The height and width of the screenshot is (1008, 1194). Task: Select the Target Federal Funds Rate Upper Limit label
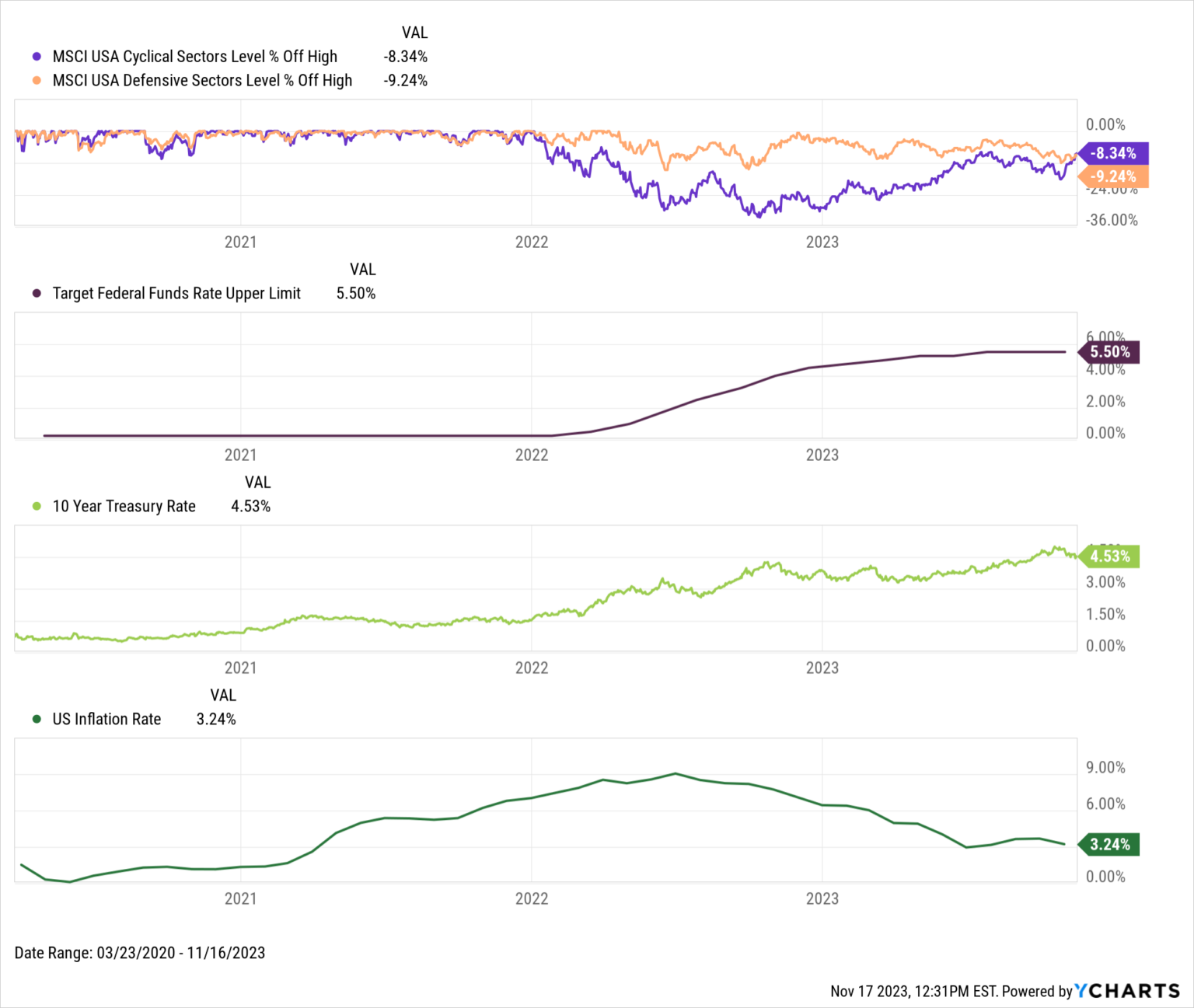(176, 294)
